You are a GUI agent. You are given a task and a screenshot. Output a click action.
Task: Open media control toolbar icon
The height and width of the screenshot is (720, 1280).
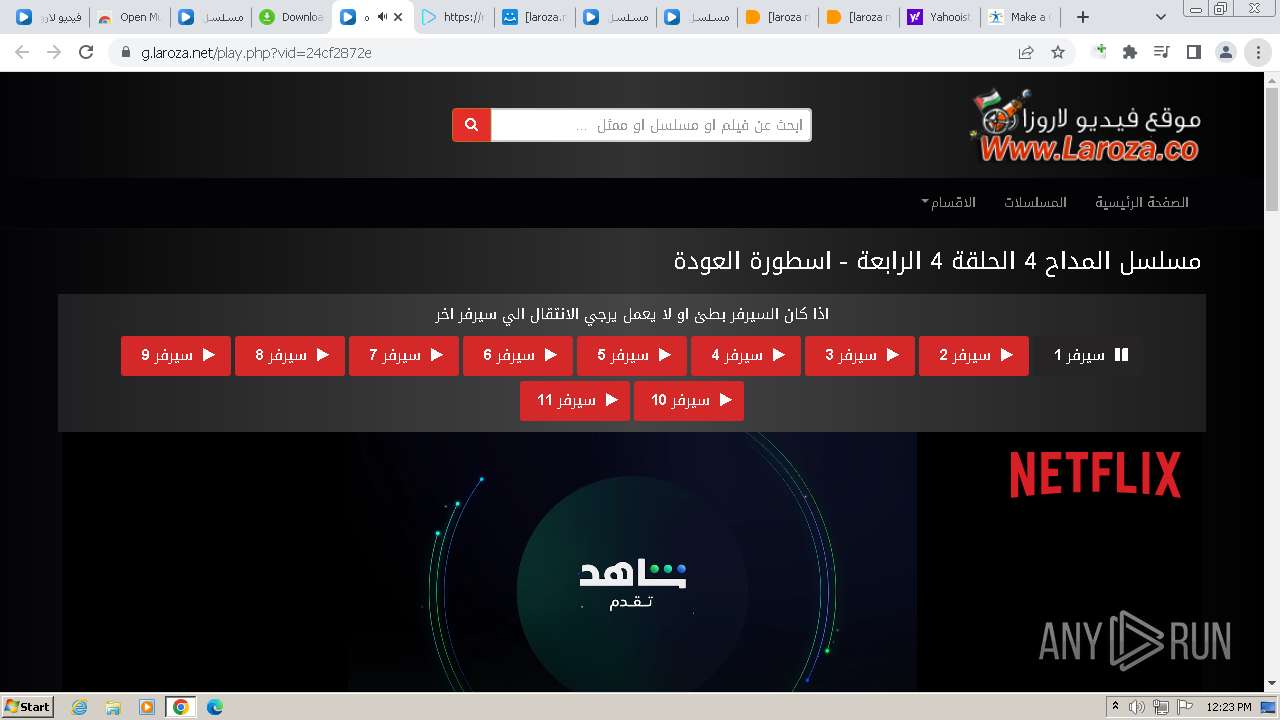coord(1161,52)
